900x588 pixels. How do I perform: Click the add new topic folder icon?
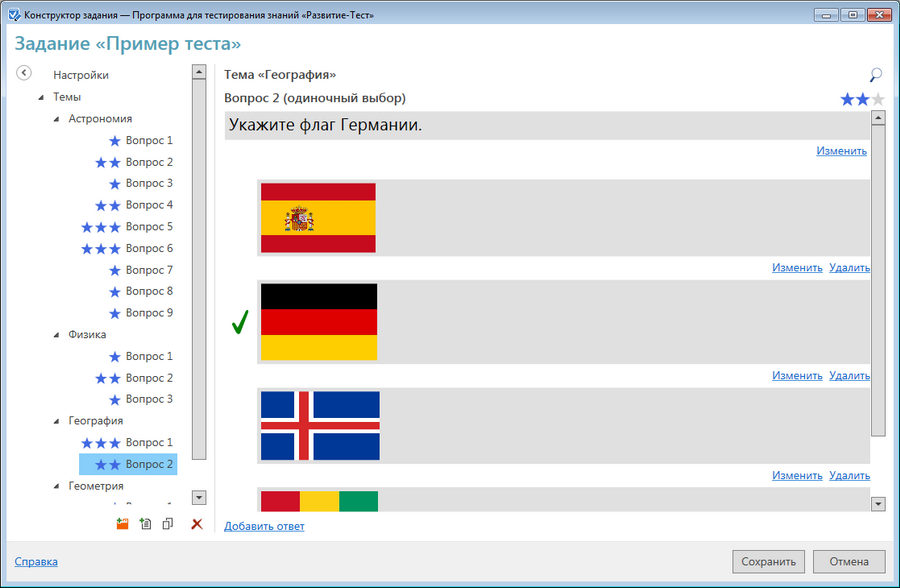[122, 524]
